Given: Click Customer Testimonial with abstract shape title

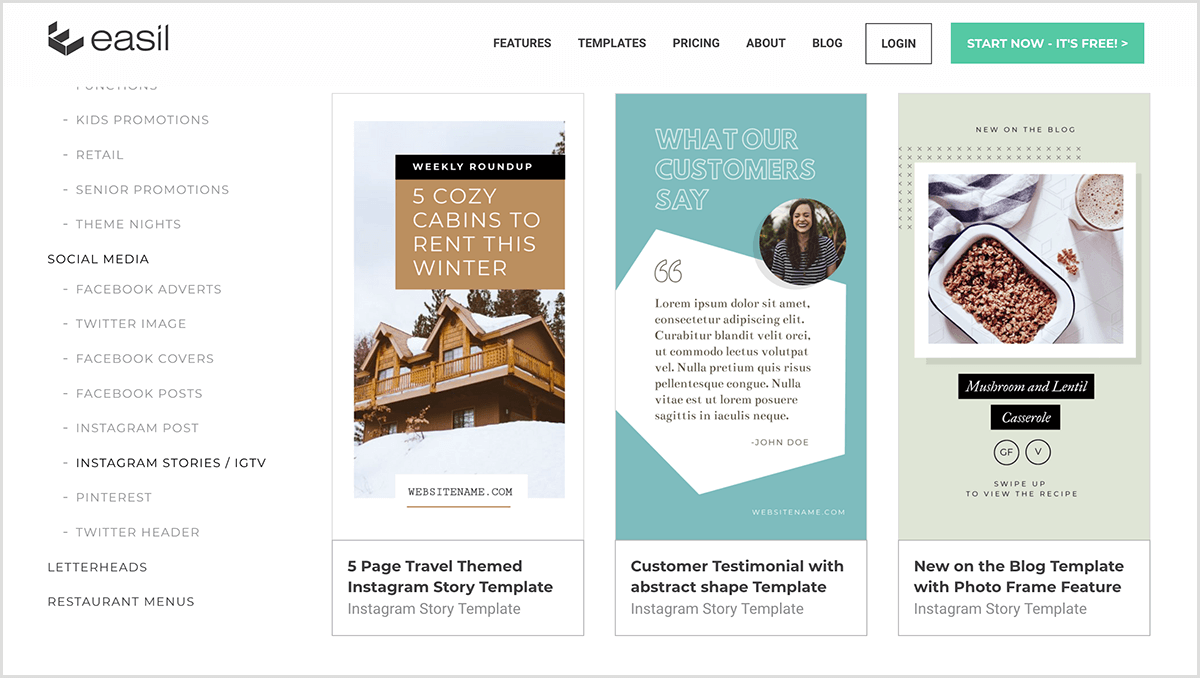Looking at the screenshot, I should (x=737, y=576).
